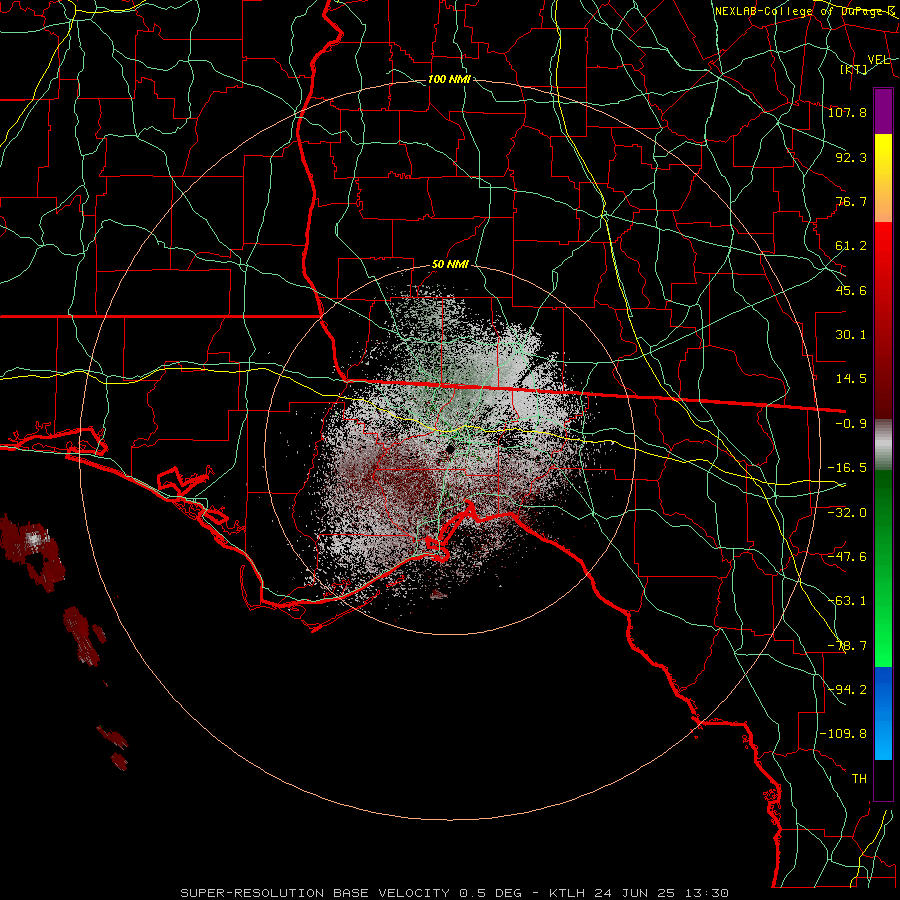Click the [KT] units label

[x=854, y=69]
